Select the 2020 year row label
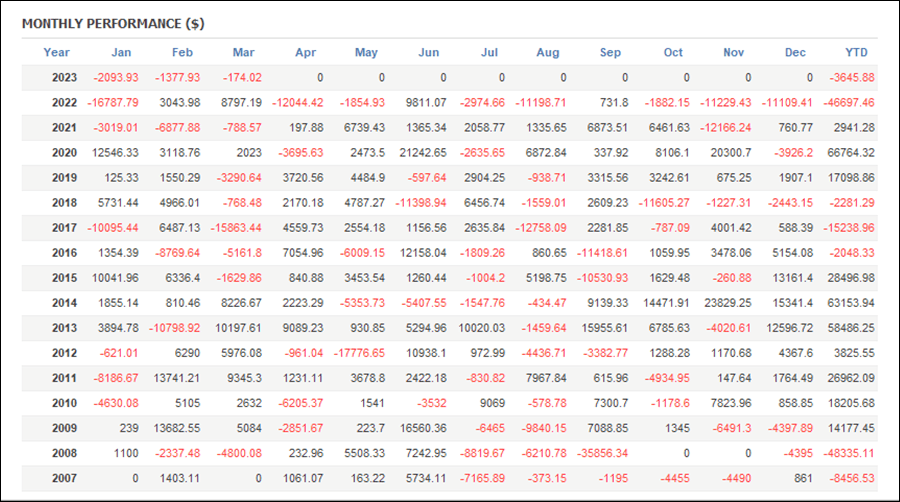 pyautogui.click(x=64, y=153)
